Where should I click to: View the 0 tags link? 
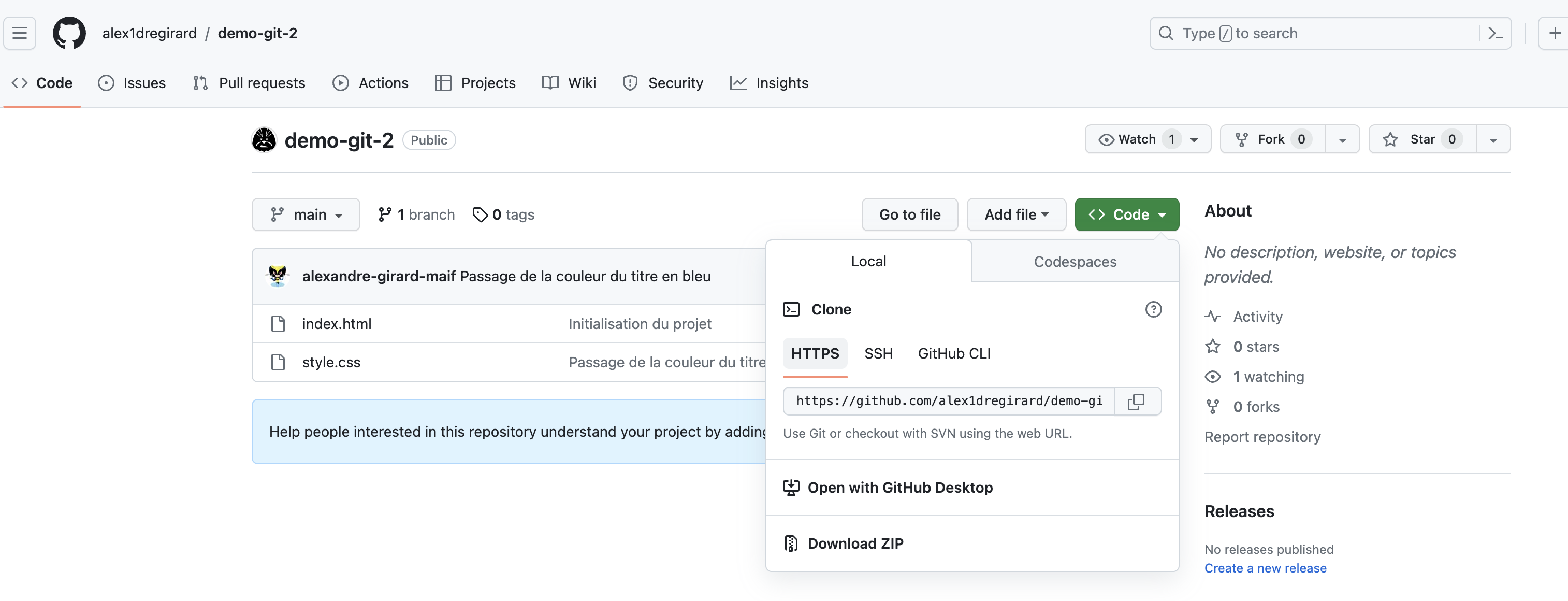click(x=503, y=214)
